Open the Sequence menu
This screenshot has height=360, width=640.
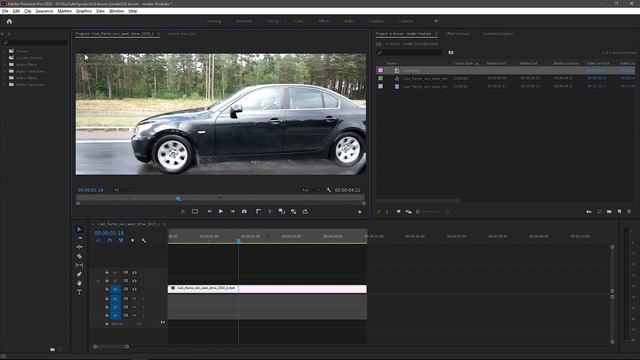(44, 11)
